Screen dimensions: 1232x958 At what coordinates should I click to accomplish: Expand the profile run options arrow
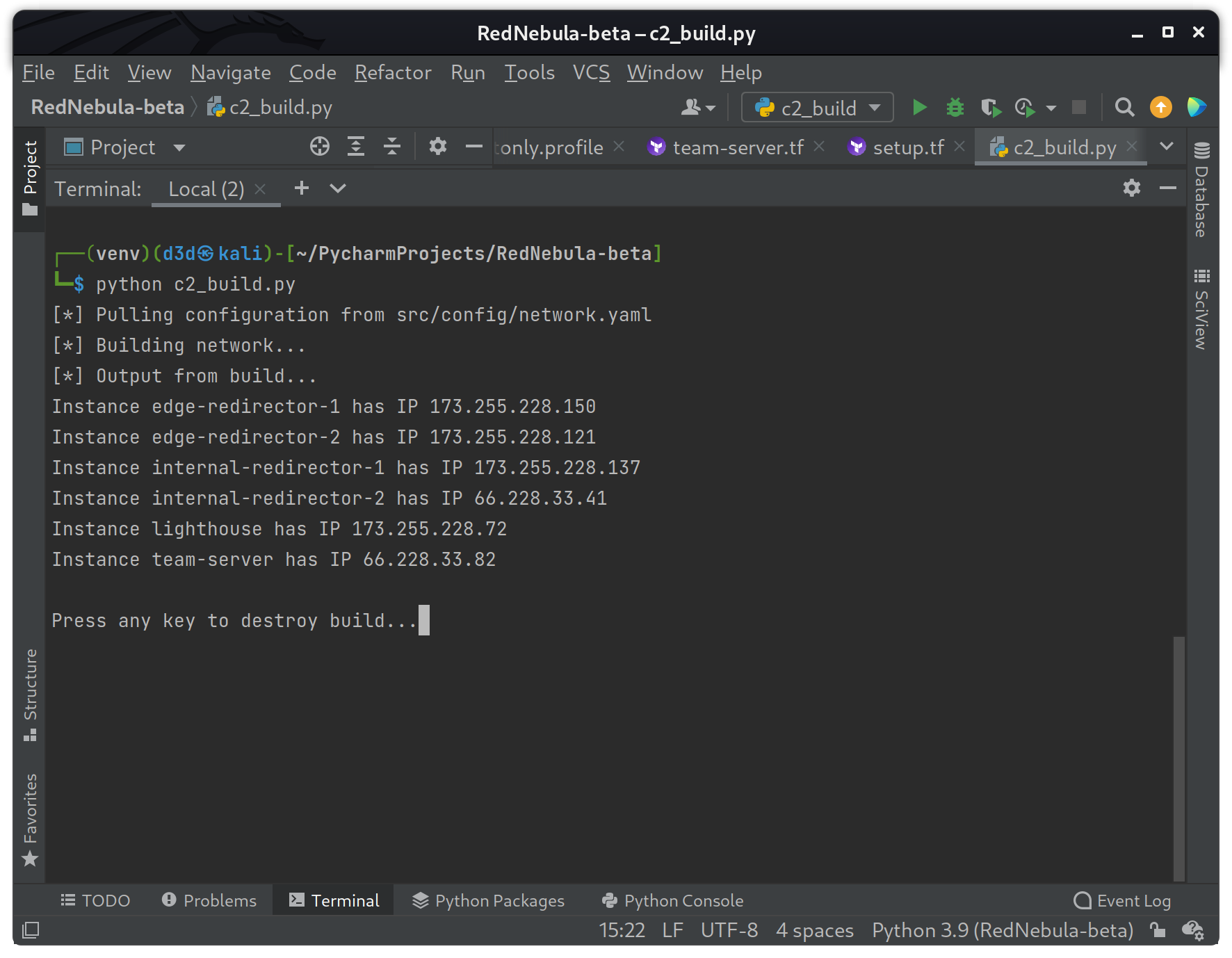(x=1051, y=108)
